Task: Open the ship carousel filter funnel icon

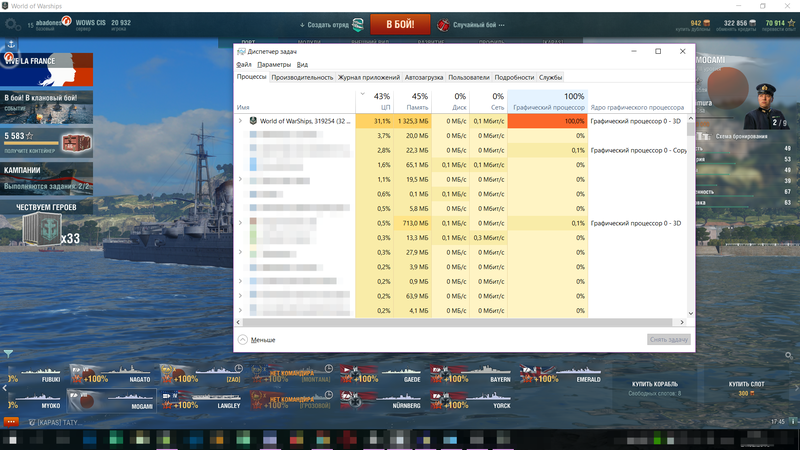Action: tap(8, 353)
